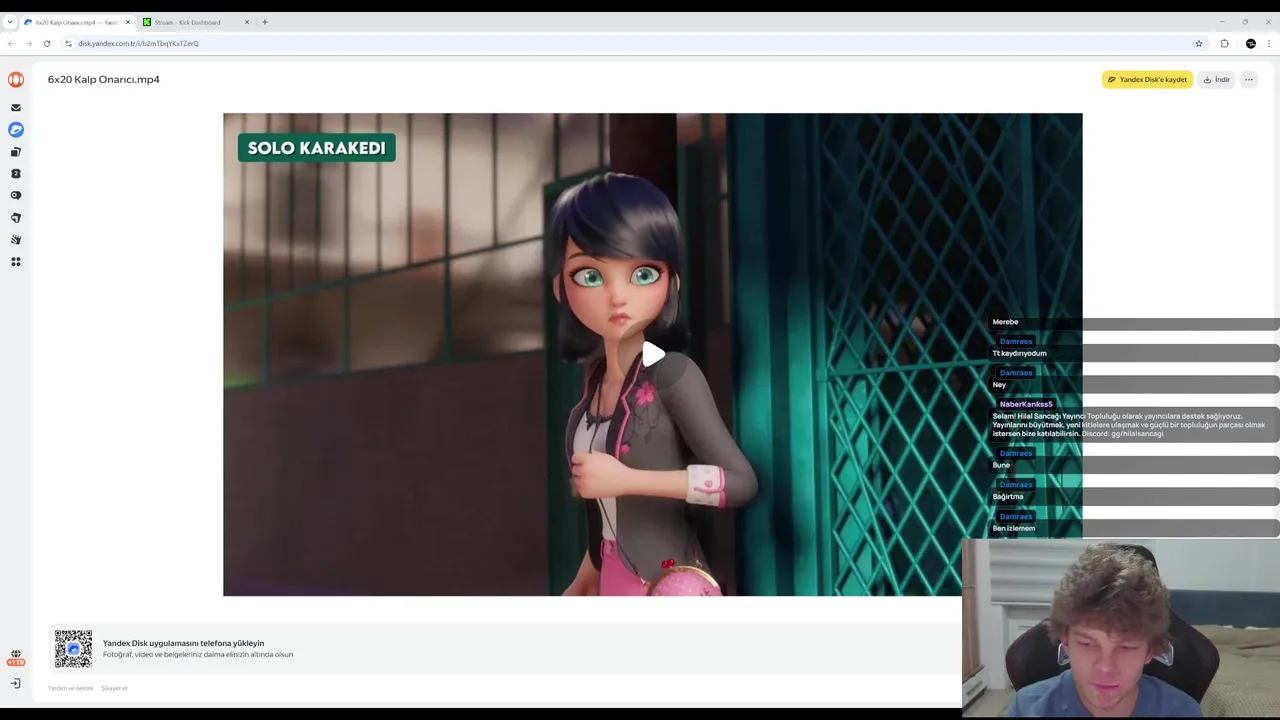Viewport: 1280px width, 720px height.
Task: Open Yandex Disk blue icon in sidebar
Action: coord(16,130)
